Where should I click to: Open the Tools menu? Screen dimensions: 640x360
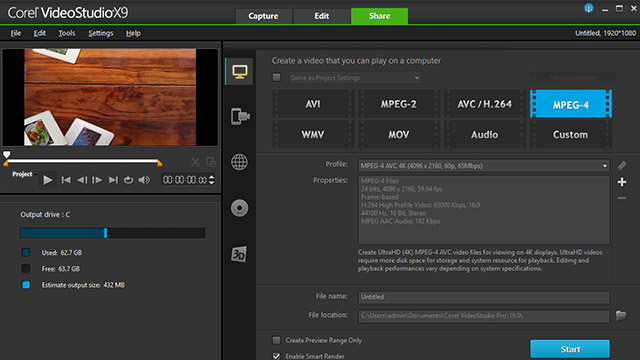point(67,33)
